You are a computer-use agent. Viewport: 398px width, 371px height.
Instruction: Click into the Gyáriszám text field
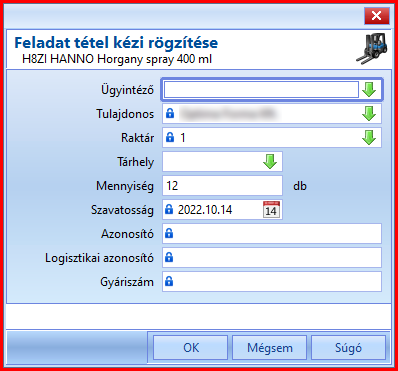click(x=272, y=282)
